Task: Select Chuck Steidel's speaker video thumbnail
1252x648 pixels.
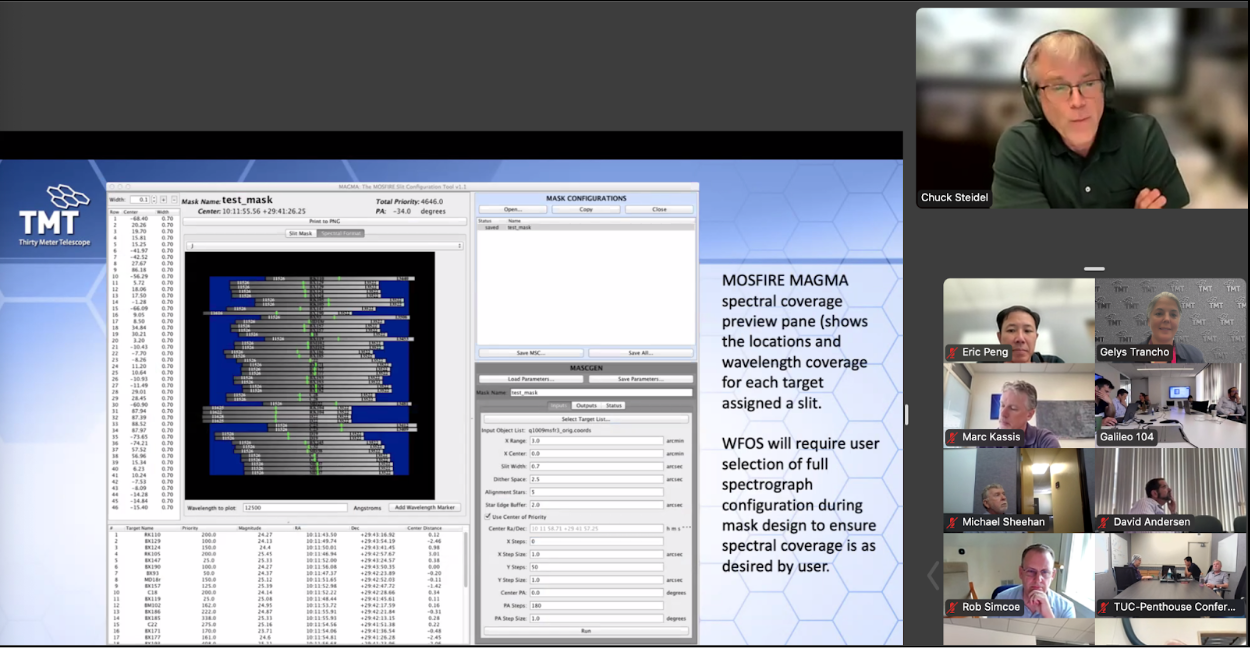Action: coord(1081,108)
